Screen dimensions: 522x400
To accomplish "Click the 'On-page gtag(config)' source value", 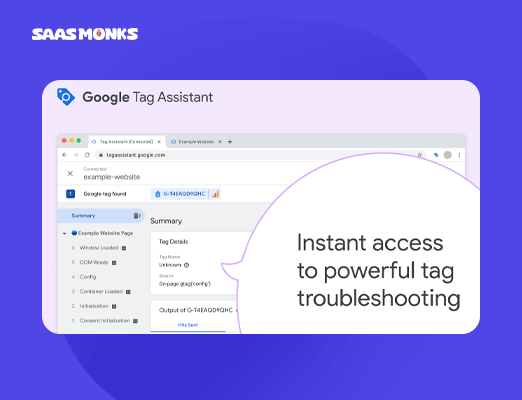I will 185,284.
